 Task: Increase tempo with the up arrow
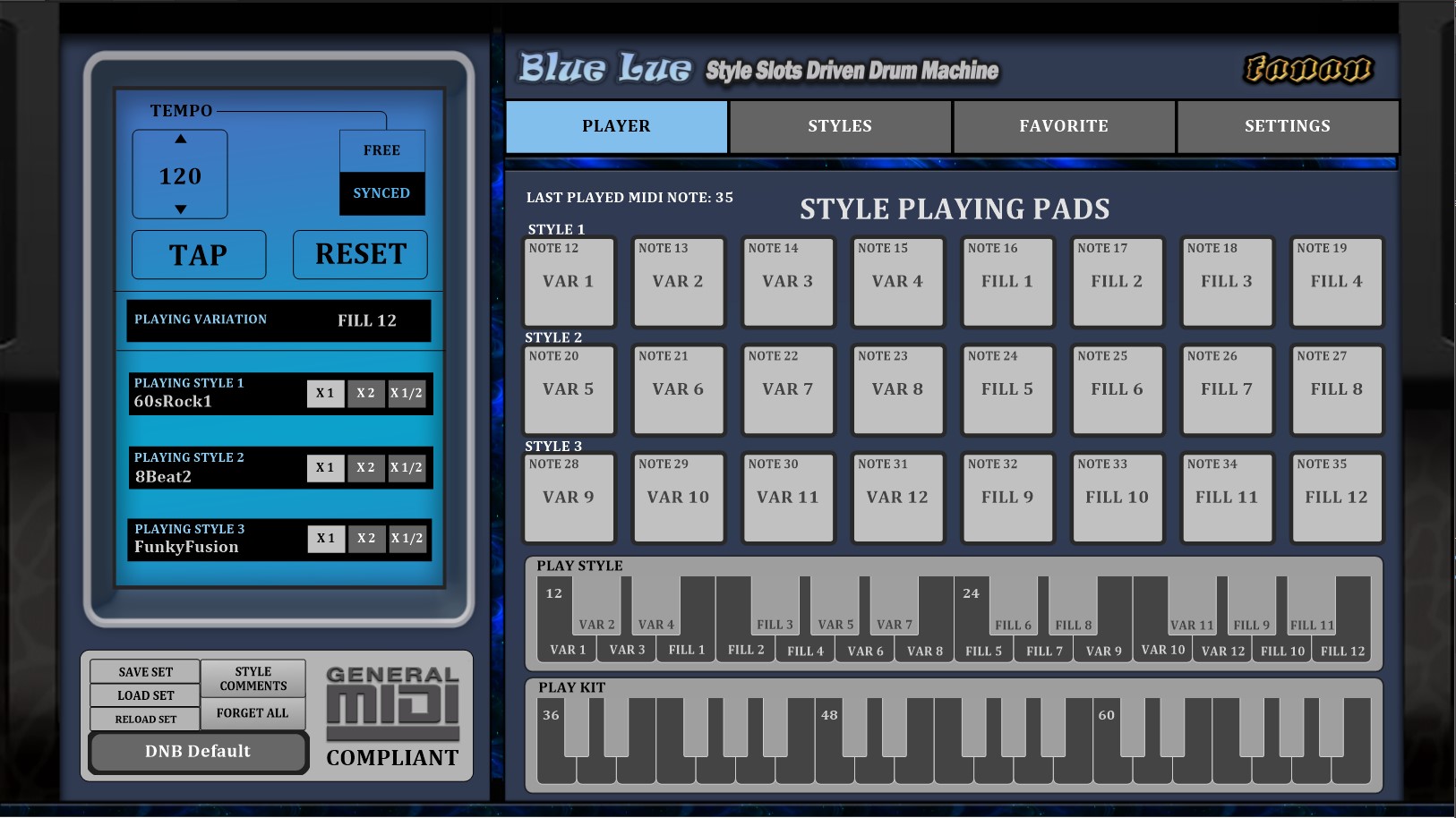[179, 139]
